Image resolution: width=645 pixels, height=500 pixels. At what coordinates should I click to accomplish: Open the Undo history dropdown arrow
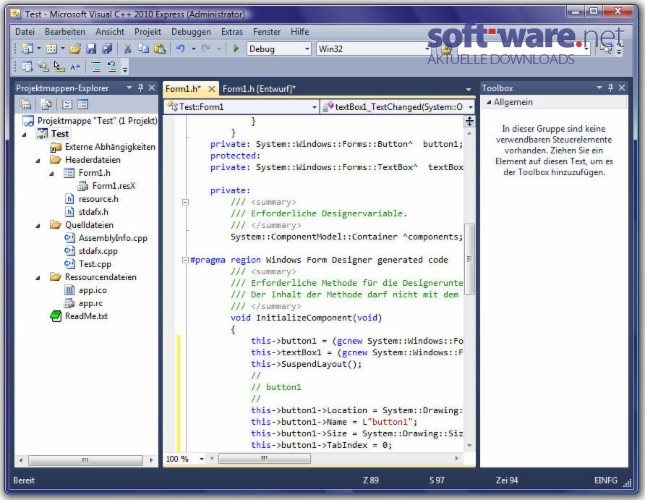tap(193, 49)
